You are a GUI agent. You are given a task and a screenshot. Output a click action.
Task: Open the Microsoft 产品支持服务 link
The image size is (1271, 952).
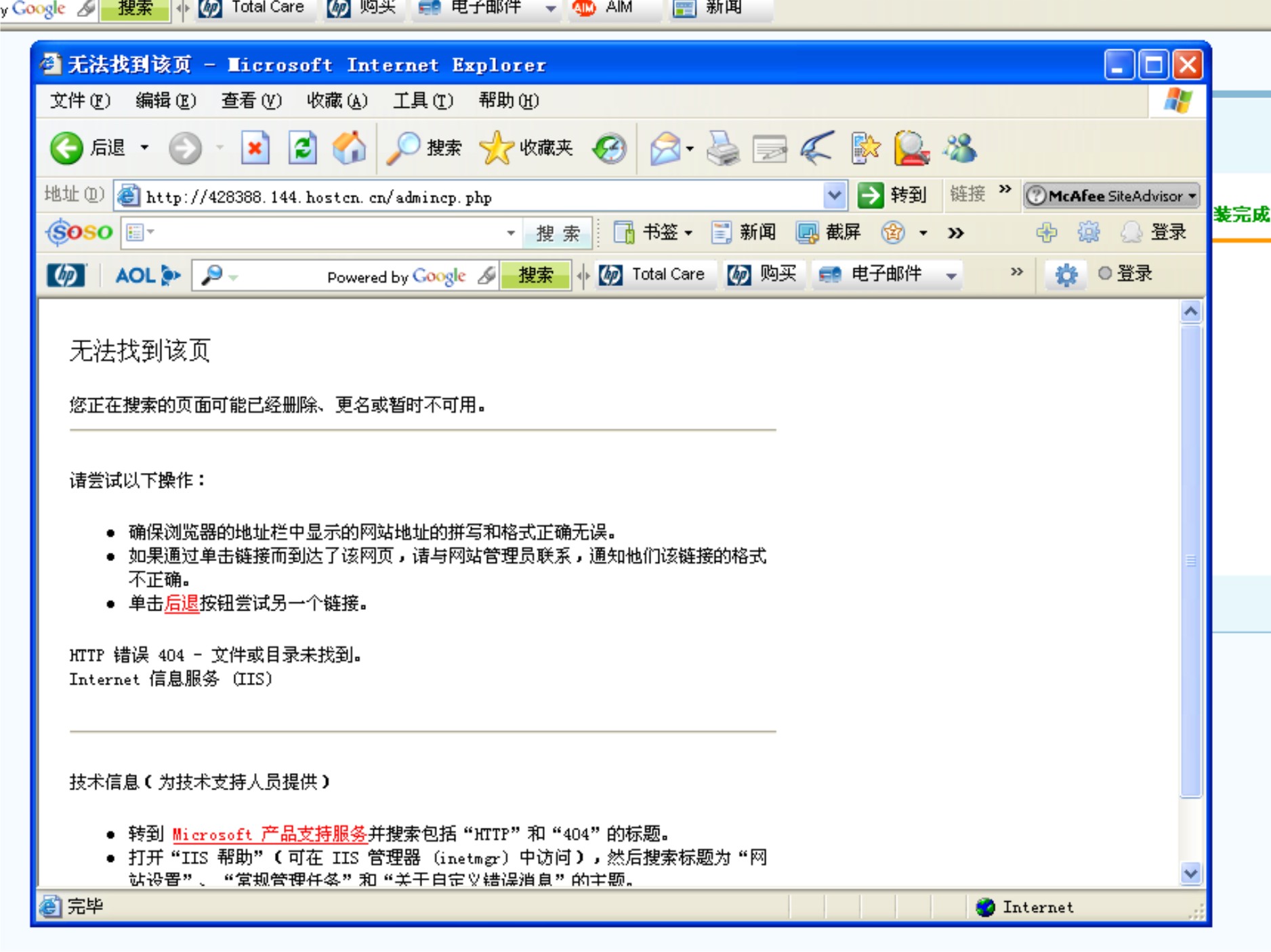click(270, 834)
